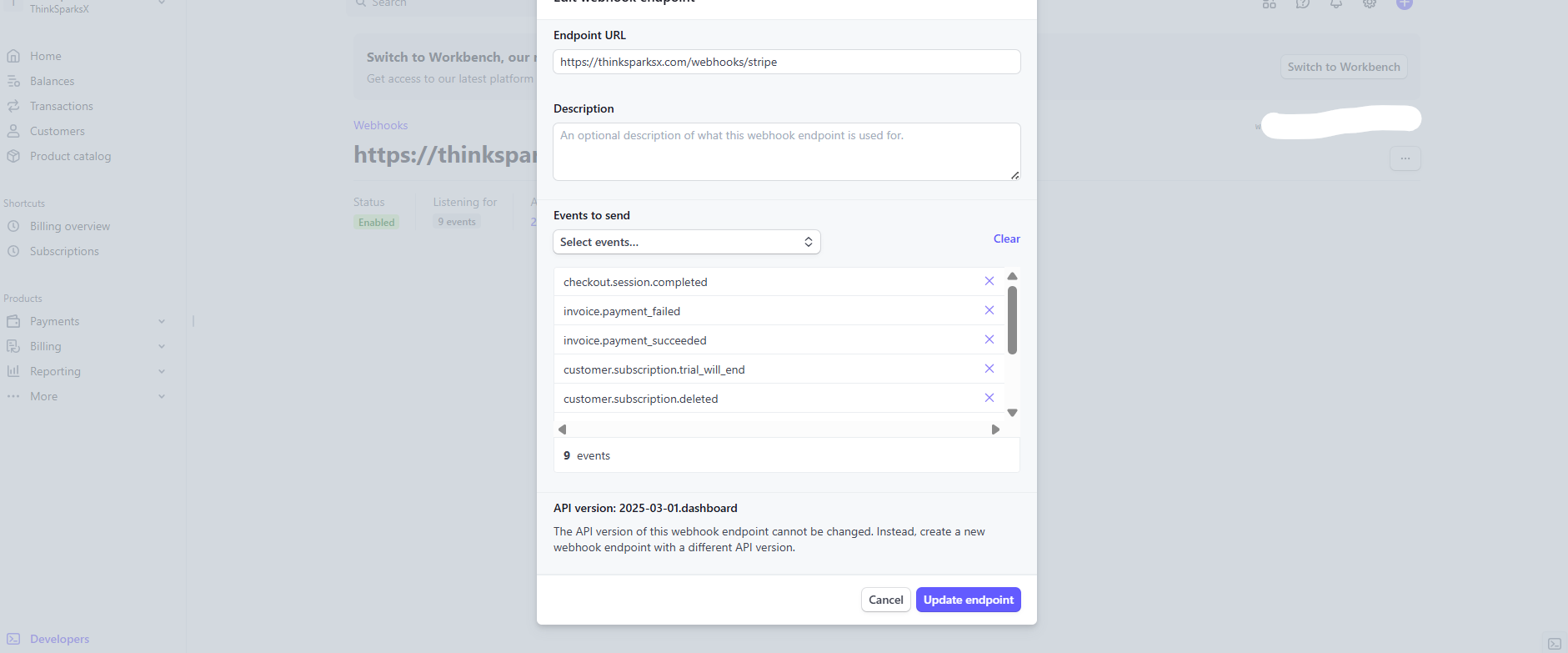Open notifications bell icon
The height and width of the screenshot is (653, 1568).
(1335, 3)
